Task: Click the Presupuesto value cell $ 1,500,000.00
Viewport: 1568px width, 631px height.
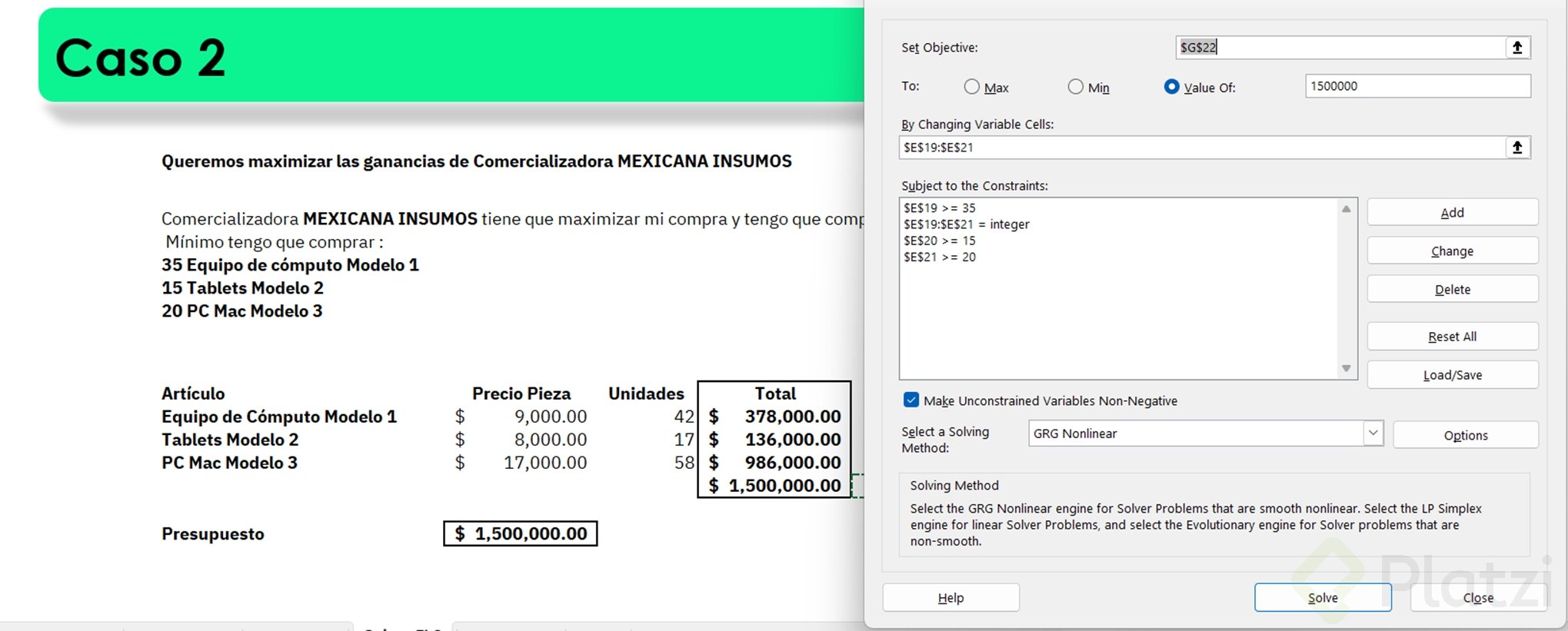Action: [521, 533]
